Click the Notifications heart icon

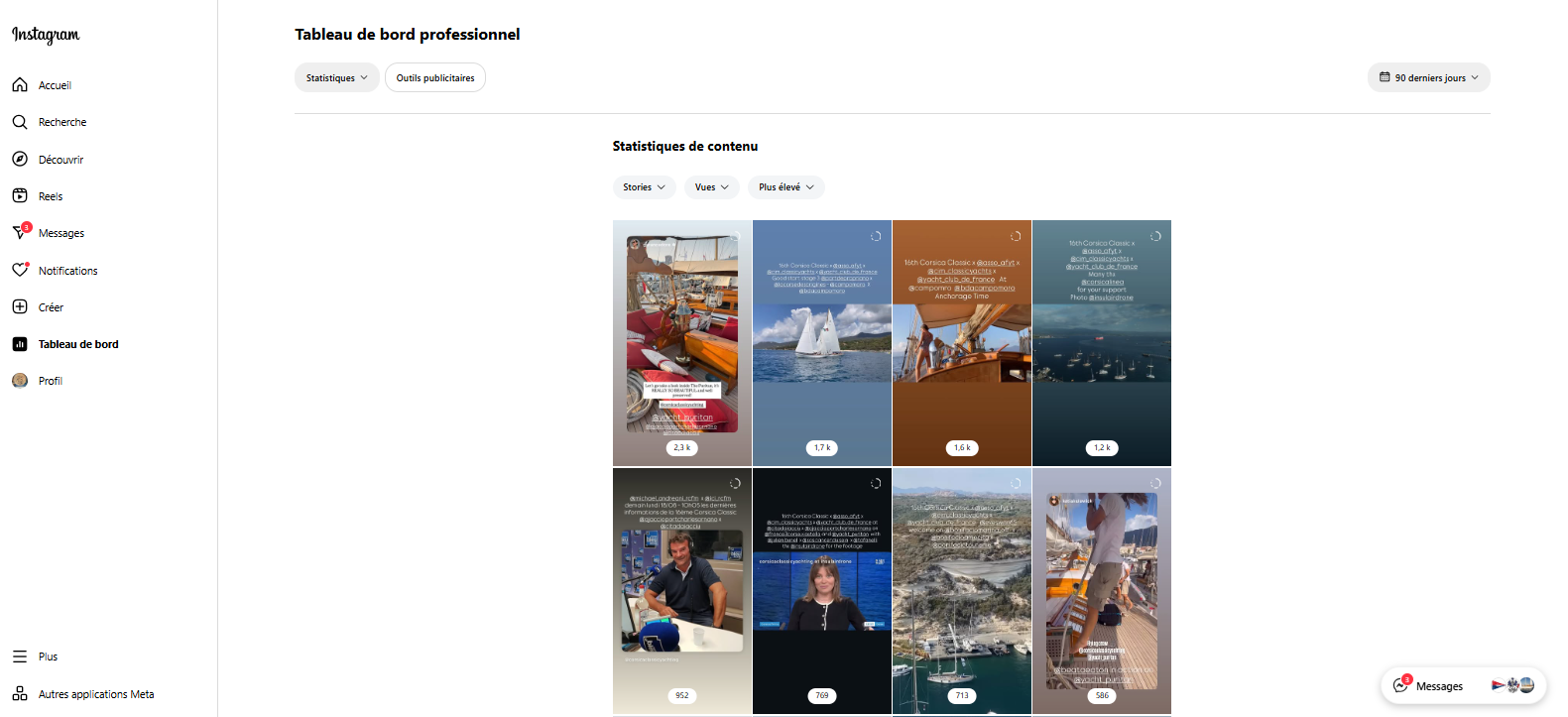click(x=20, y=270)
